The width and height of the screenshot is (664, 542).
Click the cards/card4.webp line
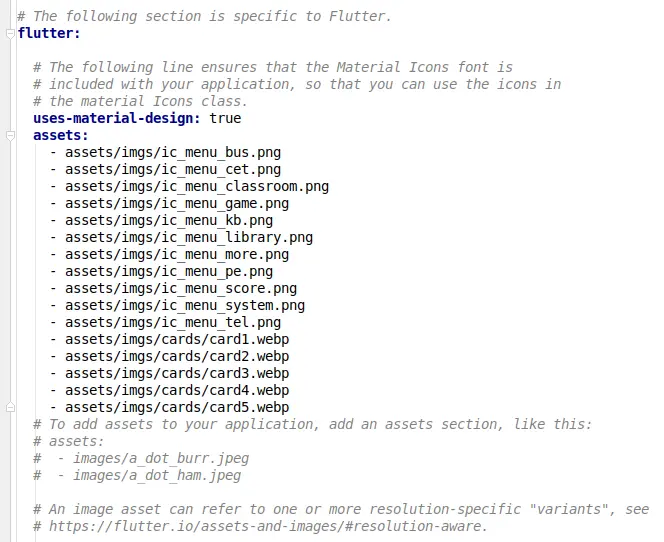(x=169, y=390)
